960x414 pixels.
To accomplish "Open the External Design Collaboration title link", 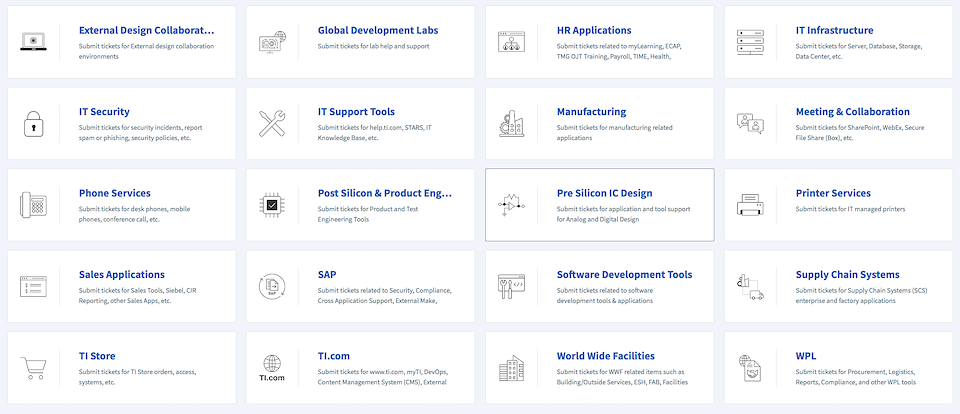I will click(147, 30).
